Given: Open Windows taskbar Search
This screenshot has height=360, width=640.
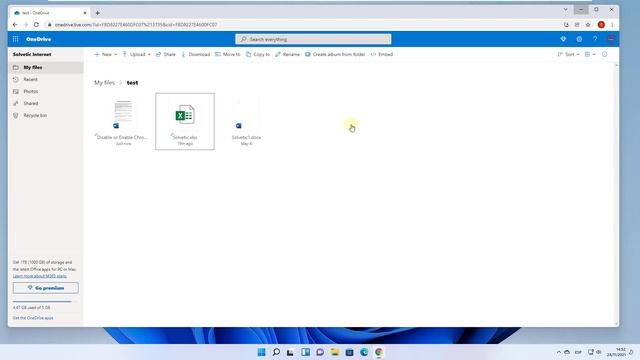Looking at the screenshot, I should pyautogui.click(x=276, y=352).
